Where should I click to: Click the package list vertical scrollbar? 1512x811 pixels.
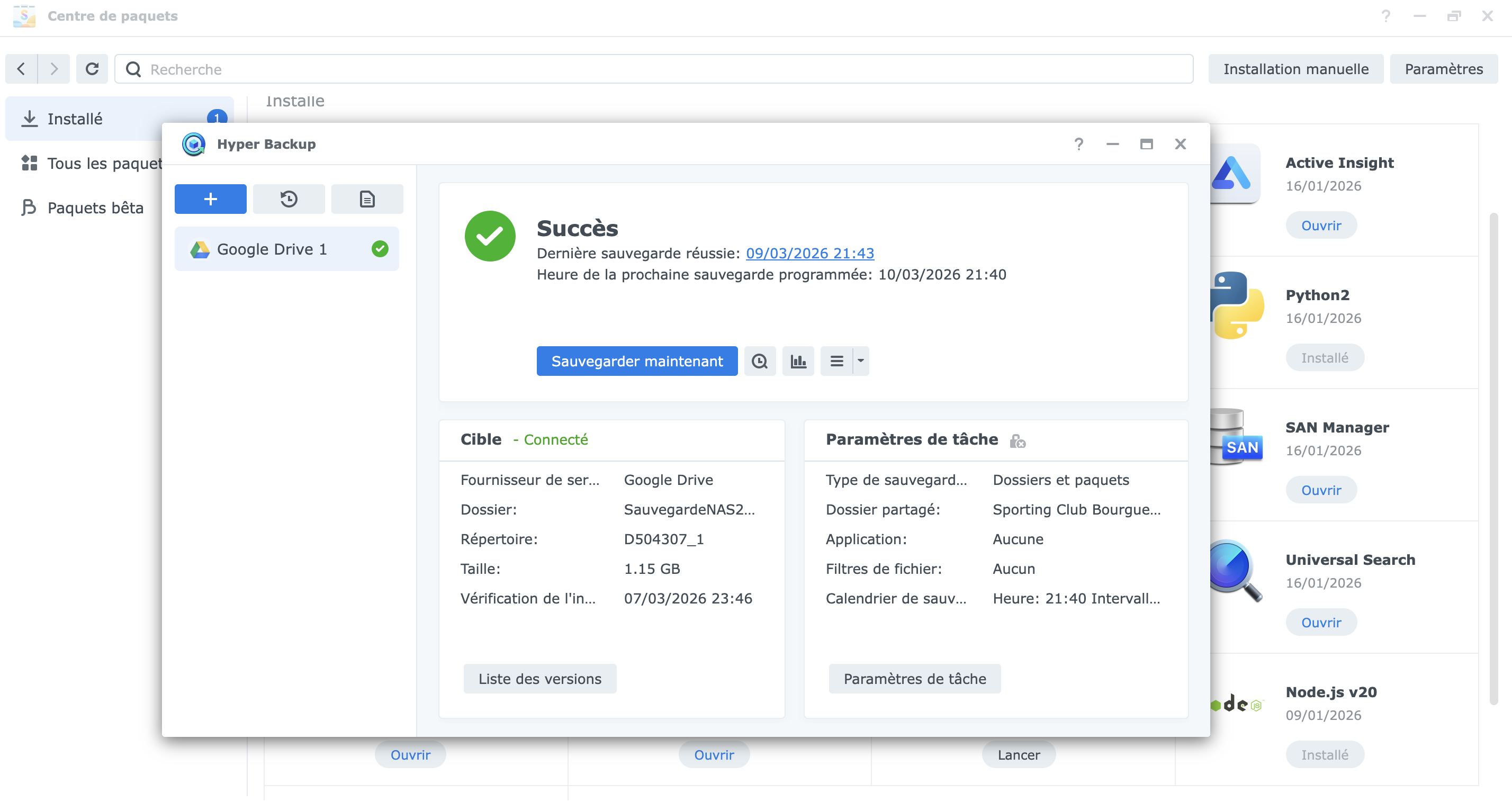point(1493,458)
